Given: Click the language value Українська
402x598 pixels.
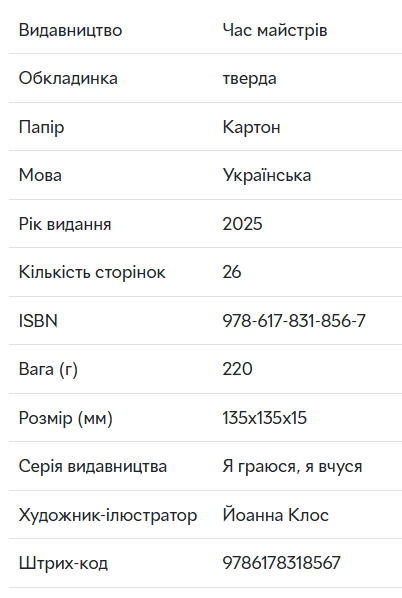Looking at the screenshot, I should [x=267, y=175].
